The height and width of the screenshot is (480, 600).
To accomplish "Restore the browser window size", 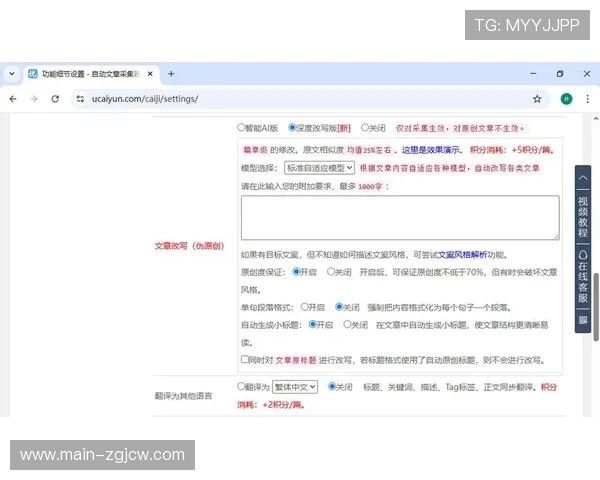I will [560, 73].
